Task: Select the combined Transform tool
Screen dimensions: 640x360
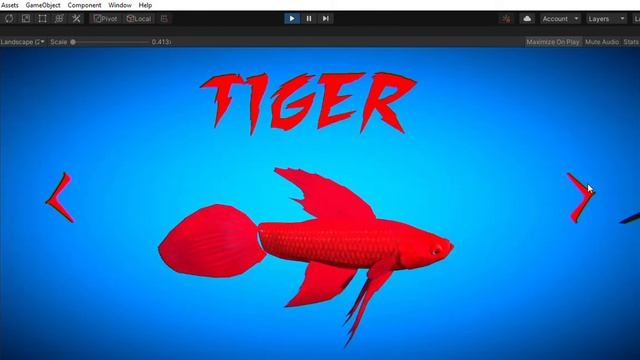Action: [59, 19]
